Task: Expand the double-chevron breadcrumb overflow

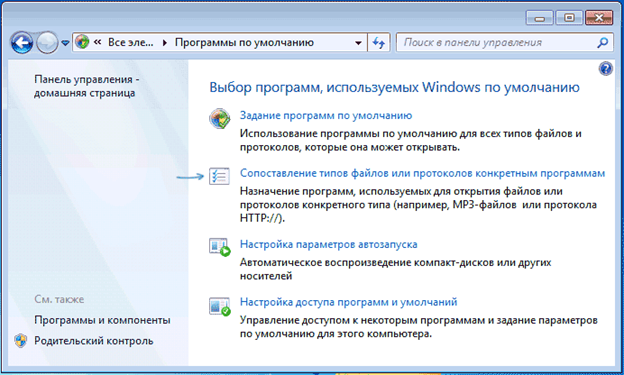Action: click(98, 42)
